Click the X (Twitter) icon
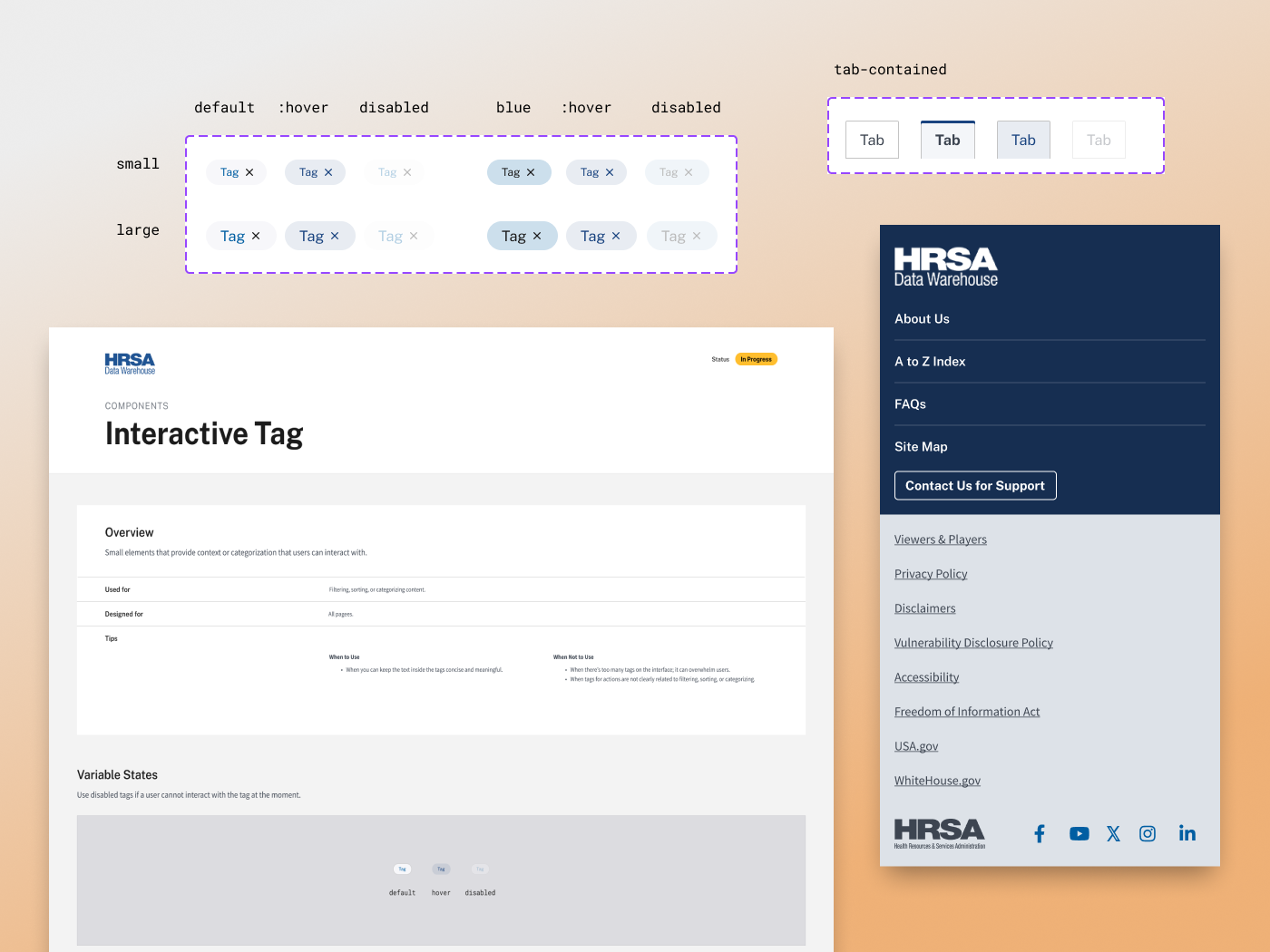 [1113, 834]
